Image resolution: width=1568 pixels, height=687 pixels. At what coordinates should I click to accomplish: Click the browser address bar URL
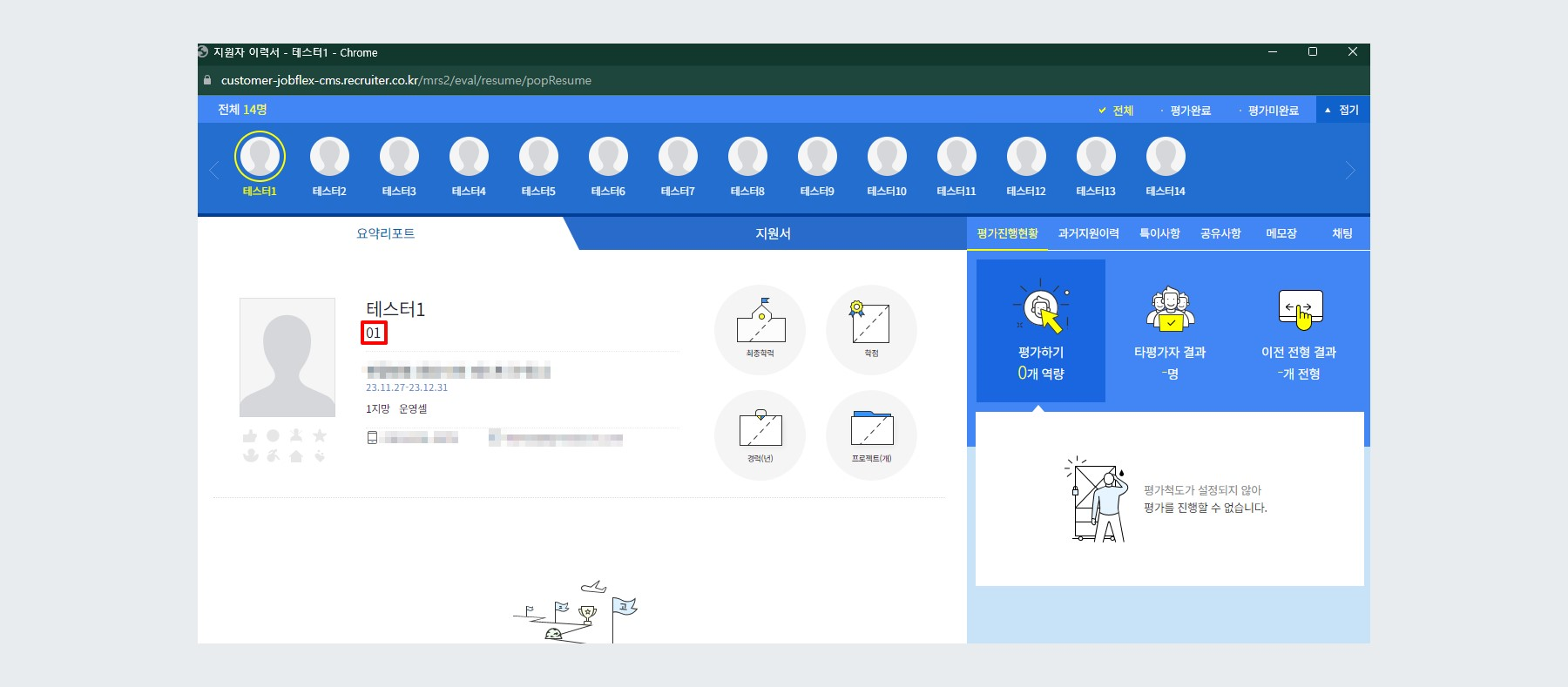pyautogui.click(x=406, y=80)
